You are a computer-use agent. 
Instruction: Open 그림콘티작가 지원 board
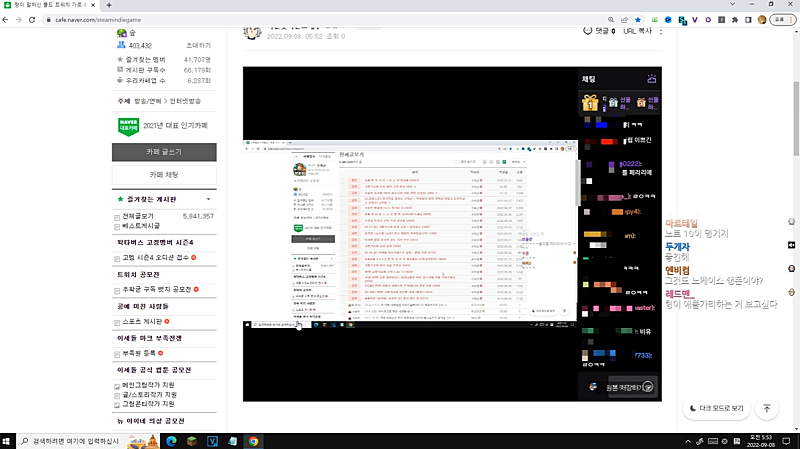tap(148, 404)
